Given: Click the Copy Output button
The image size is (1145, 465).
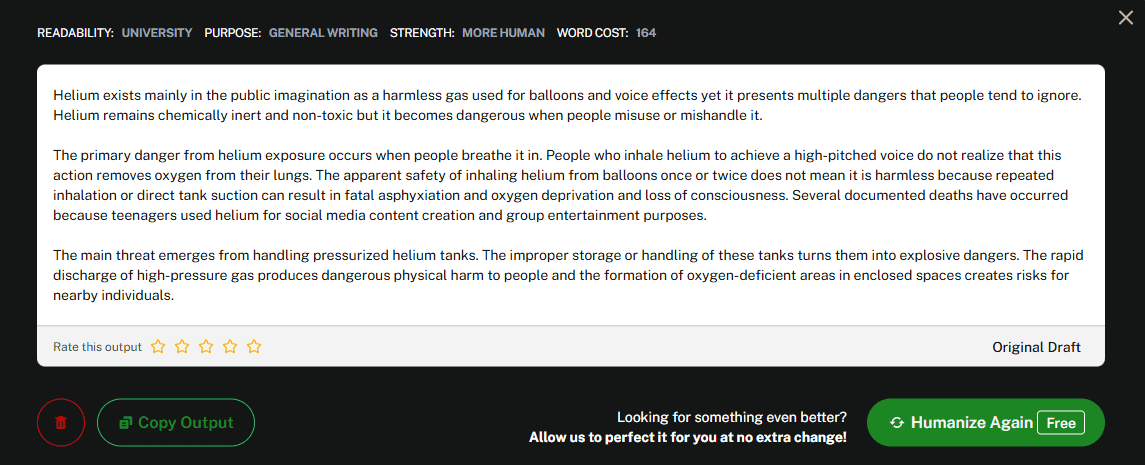Looking at the screenshot, I should click(176, 422).
